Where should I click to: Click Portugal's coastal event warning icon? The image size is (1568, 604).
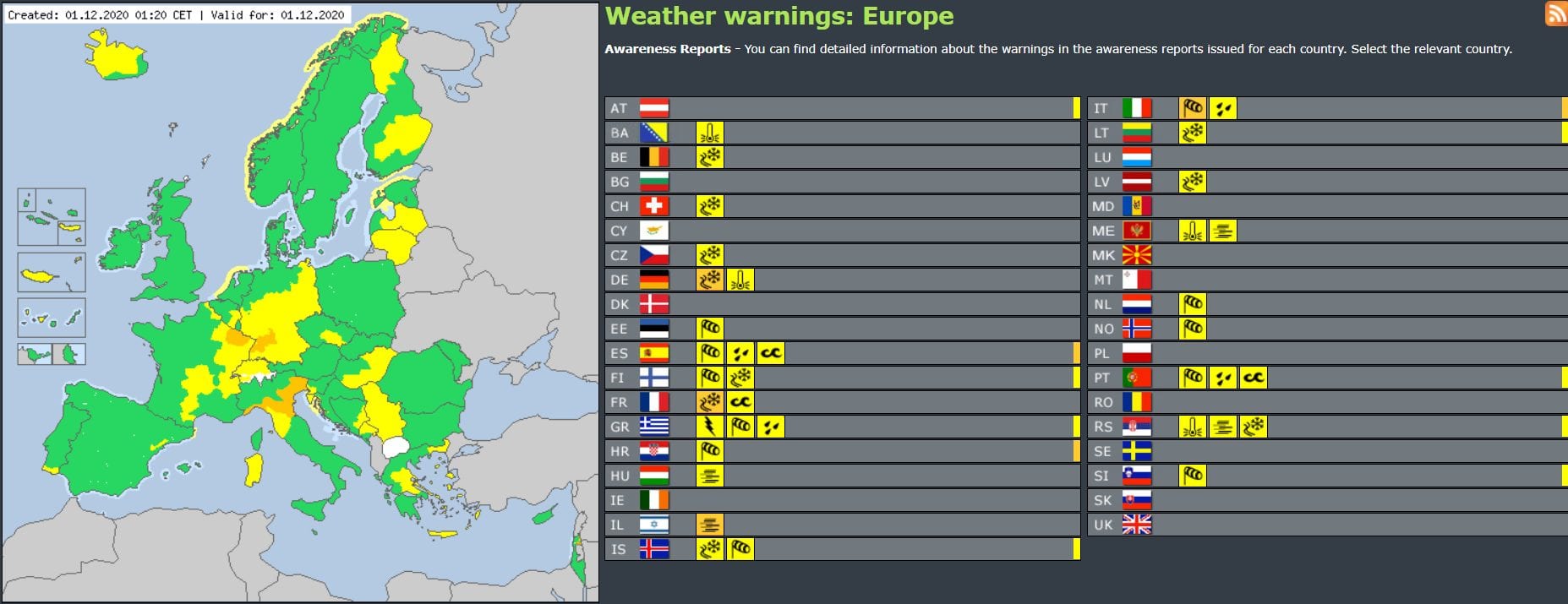[x=1254, y=378]
